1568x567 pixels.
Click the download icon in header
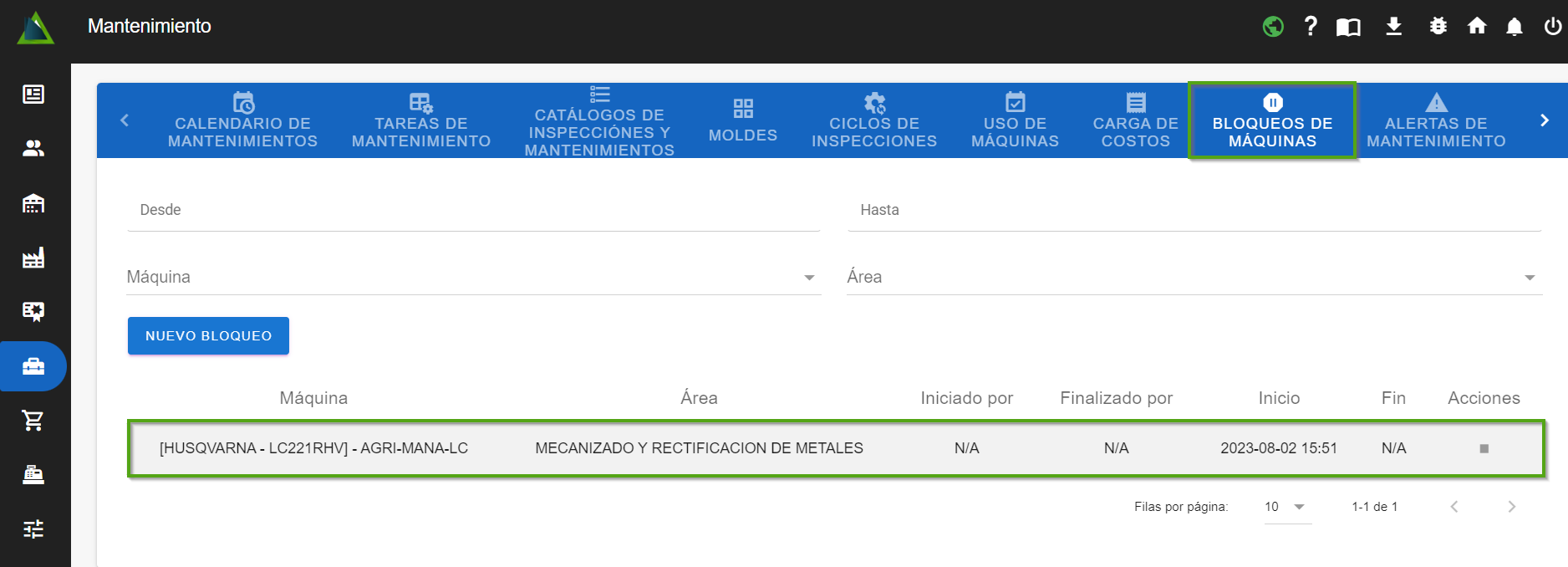(x=1393, y=27)
